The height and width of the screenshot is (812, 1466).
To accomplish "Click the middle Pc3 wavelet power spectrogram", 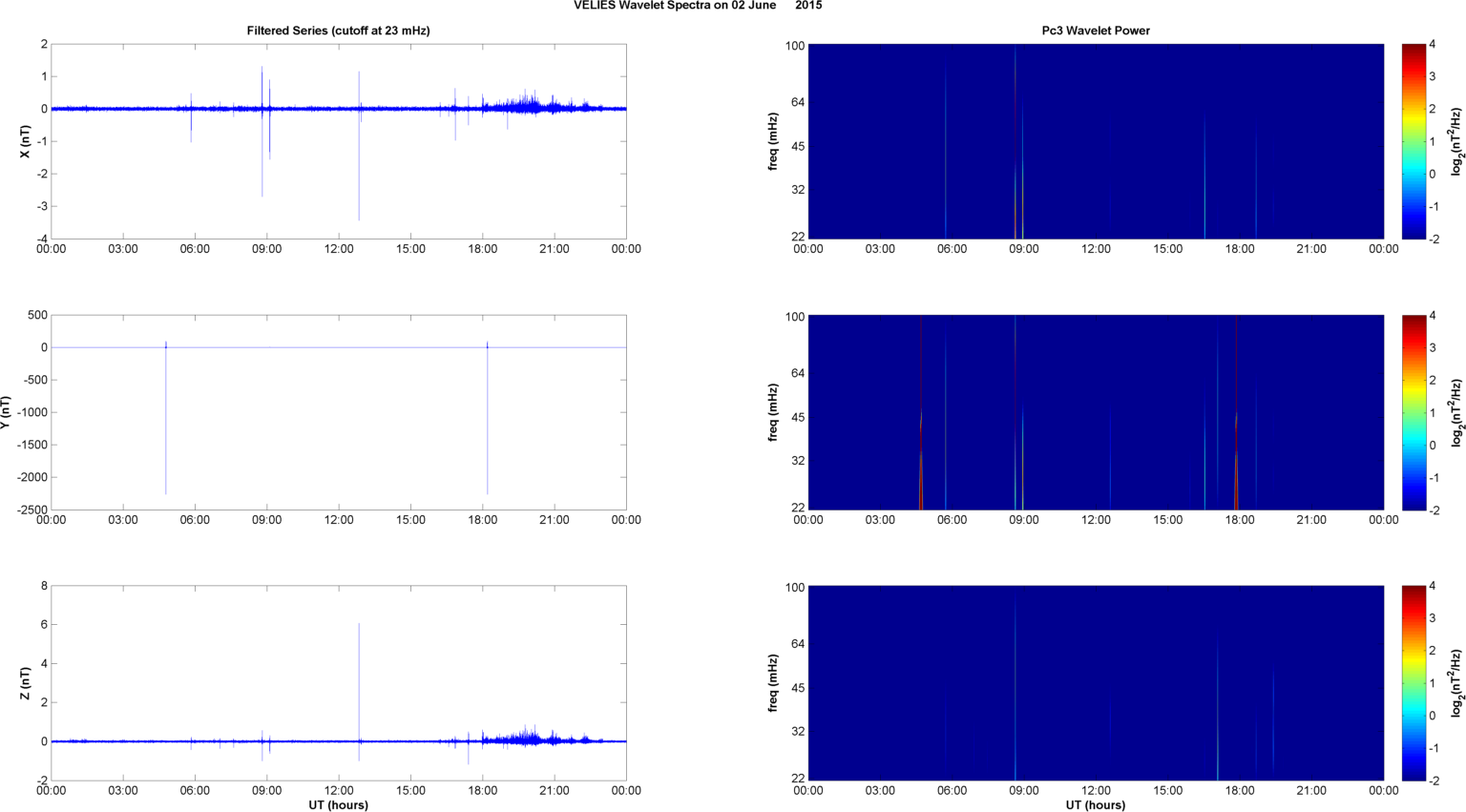I will point(1096,412).
